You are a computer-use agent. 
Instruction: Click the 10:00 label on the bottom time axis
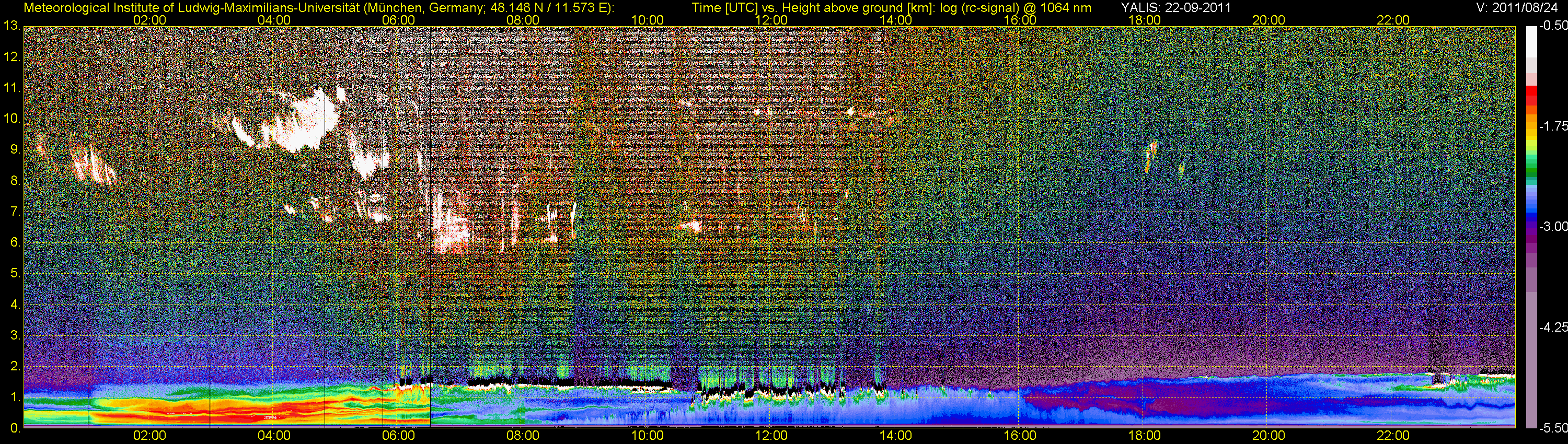647,436
